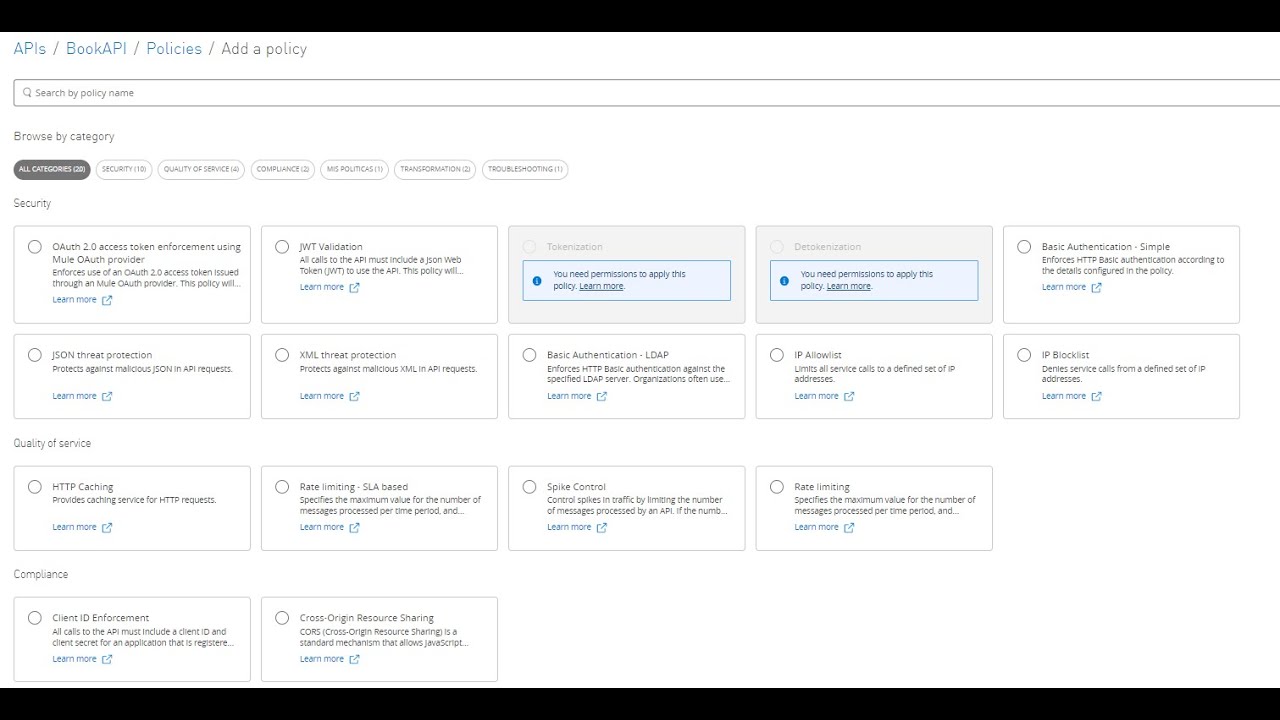1280x720 pixels.
Task: Select Spike Control radio button
Action: [x=529, y=487]
